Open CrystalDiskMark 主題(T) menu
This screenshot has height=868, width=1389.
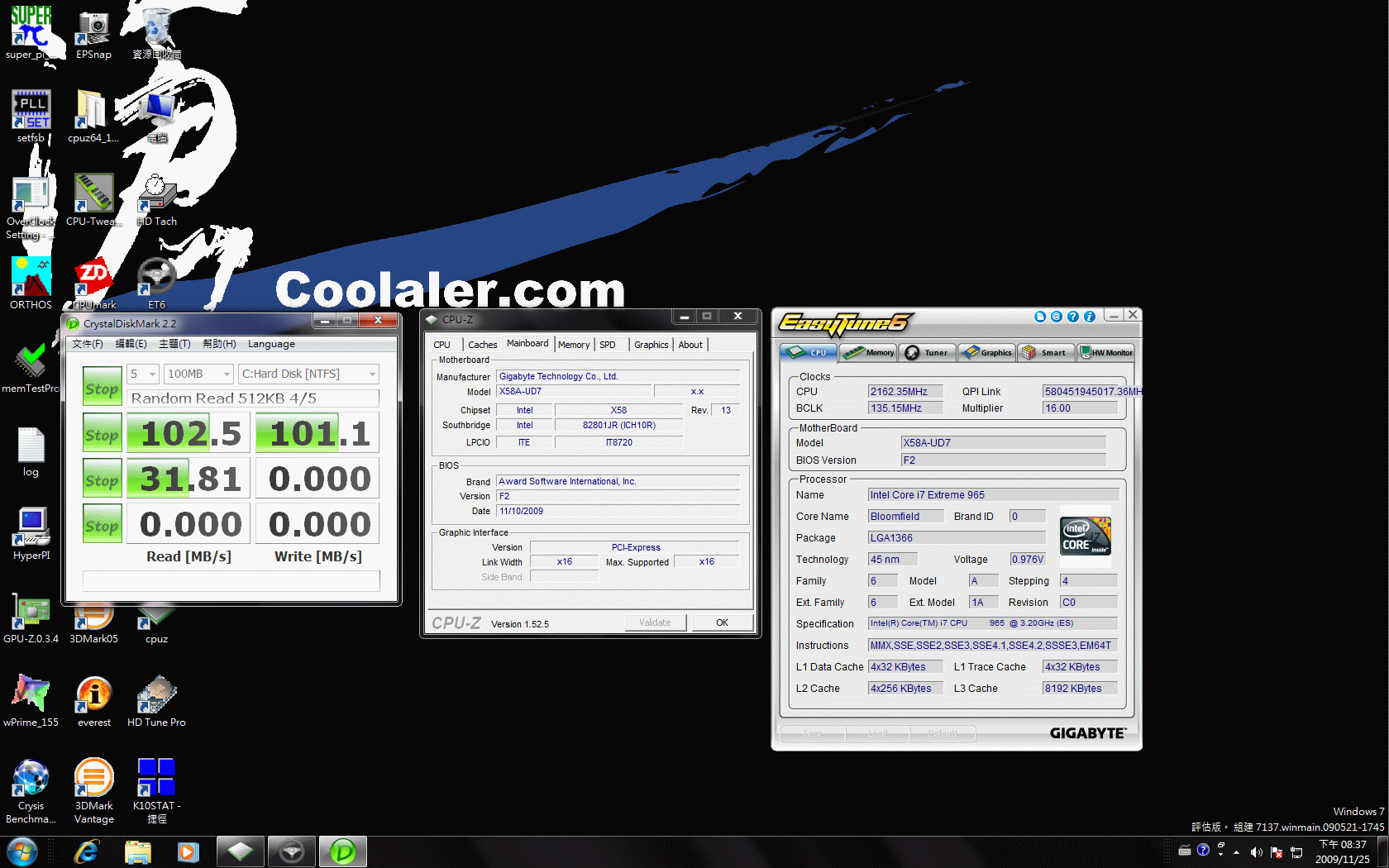click(x=174, y=344)
